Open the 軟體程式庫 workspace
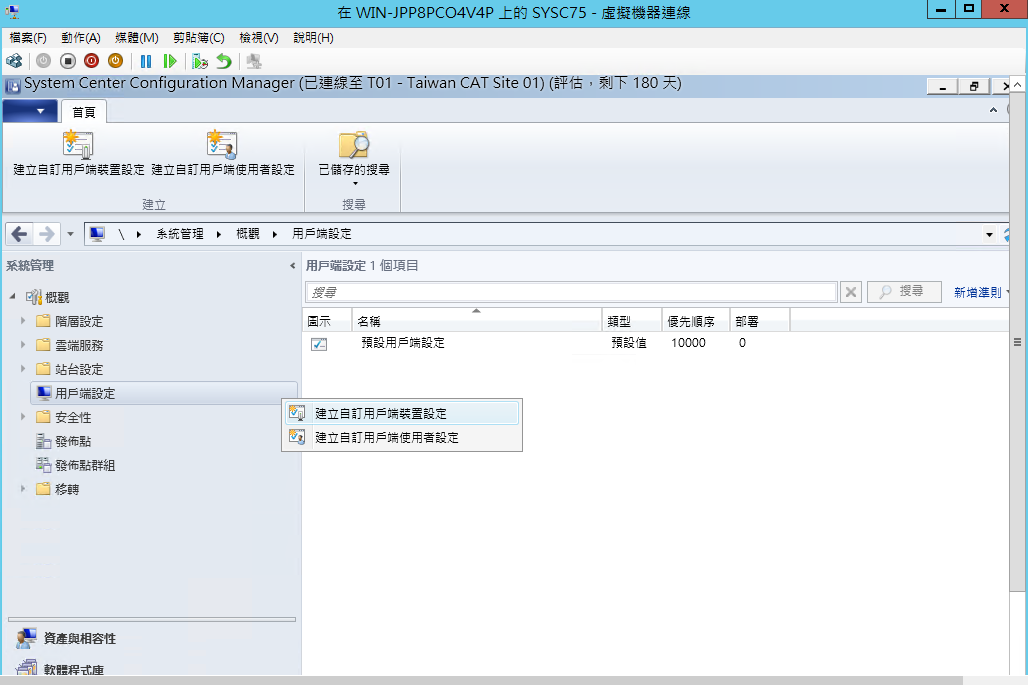The image size is (1028, 685). coord(60,669)
